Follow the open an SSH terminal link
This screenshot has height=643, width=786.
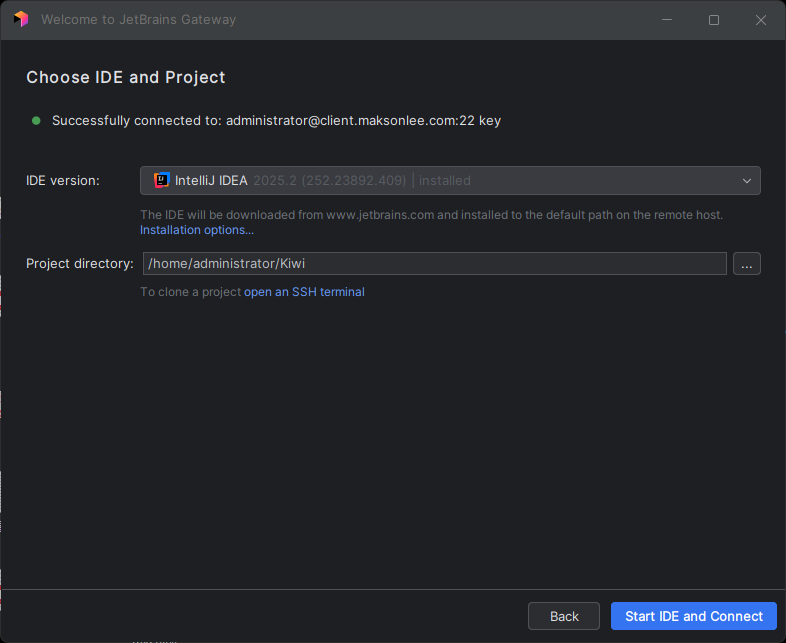coord(304,292)
